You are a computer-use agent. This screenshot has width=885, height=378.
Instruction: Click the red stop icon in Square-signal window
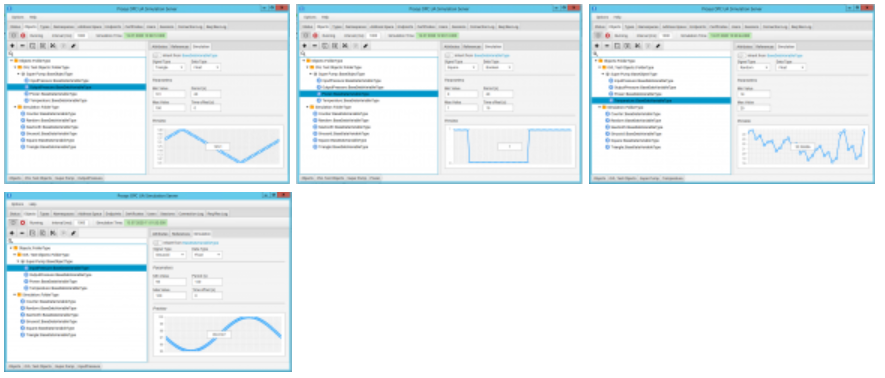point(314,36)
